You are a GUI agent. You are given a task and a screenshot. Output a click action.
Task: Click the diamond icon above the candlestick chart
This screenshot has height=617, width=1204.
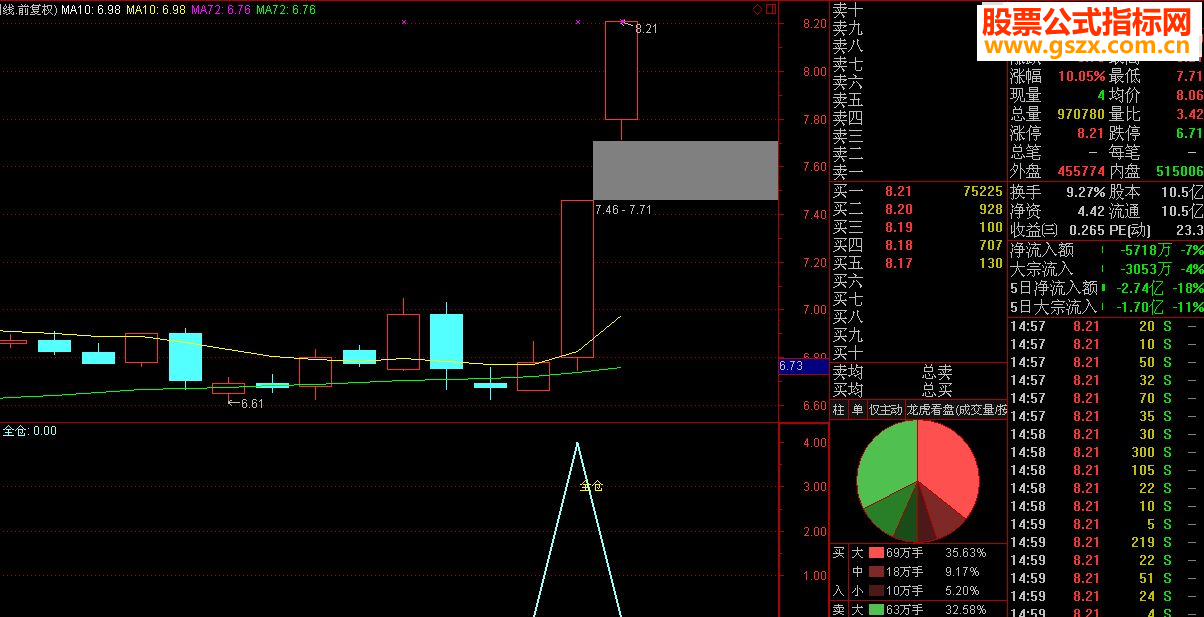pyautogui.click(x=758, y=8)
